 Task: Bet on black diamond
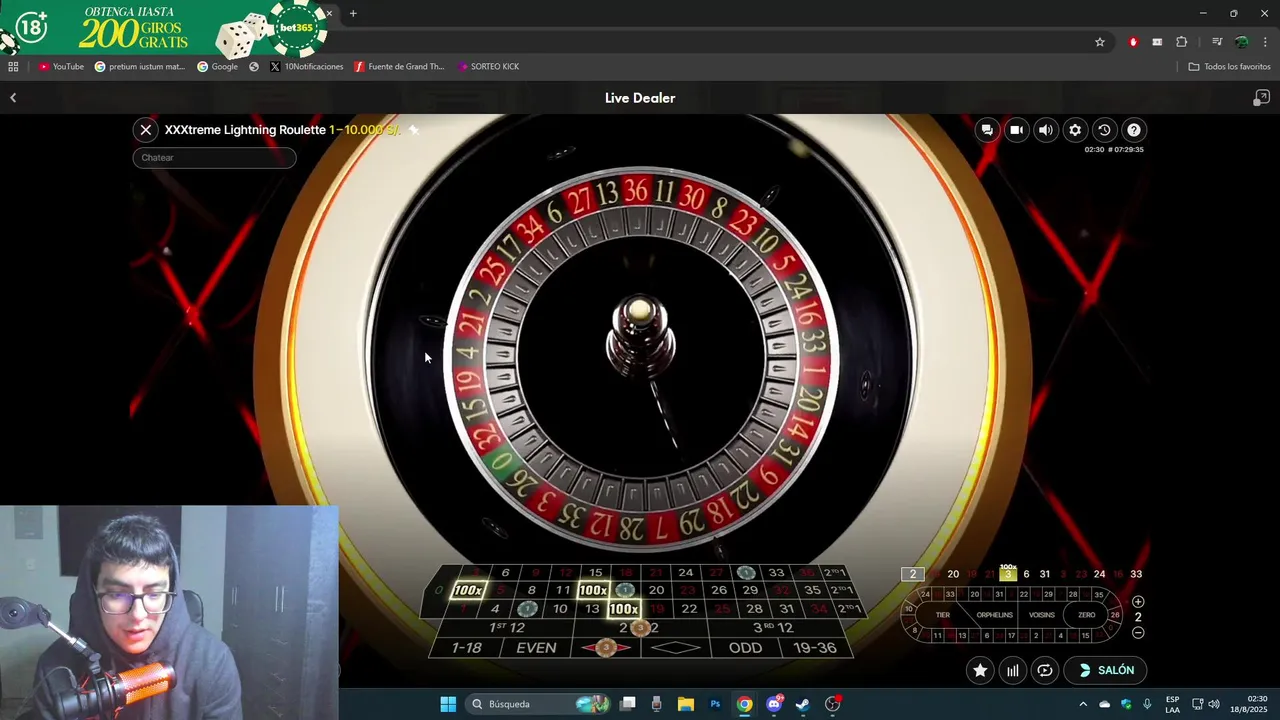676,648
